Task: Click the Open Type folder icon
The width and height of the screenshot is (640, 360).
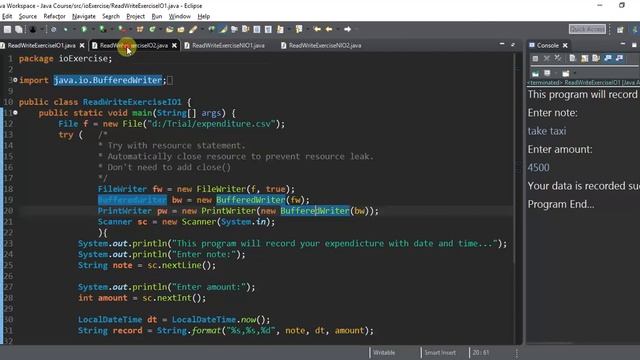Action: [169, 29]
